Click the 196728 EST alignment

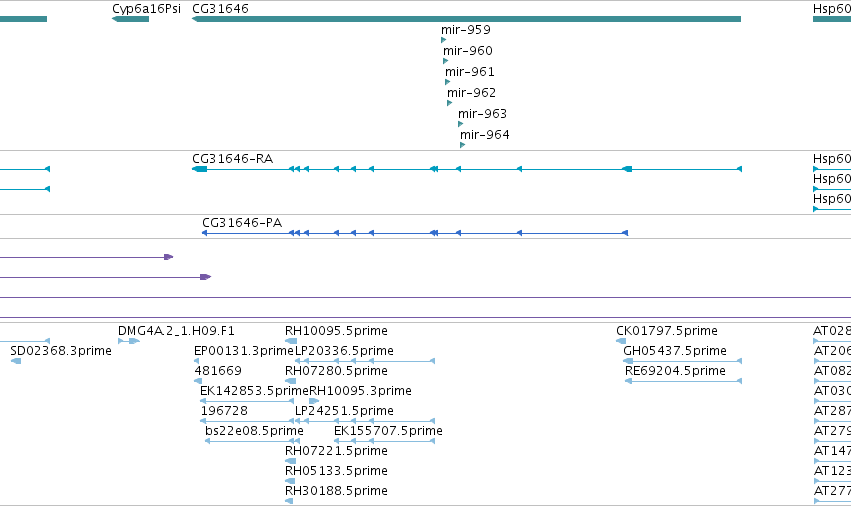click(247, 421)
